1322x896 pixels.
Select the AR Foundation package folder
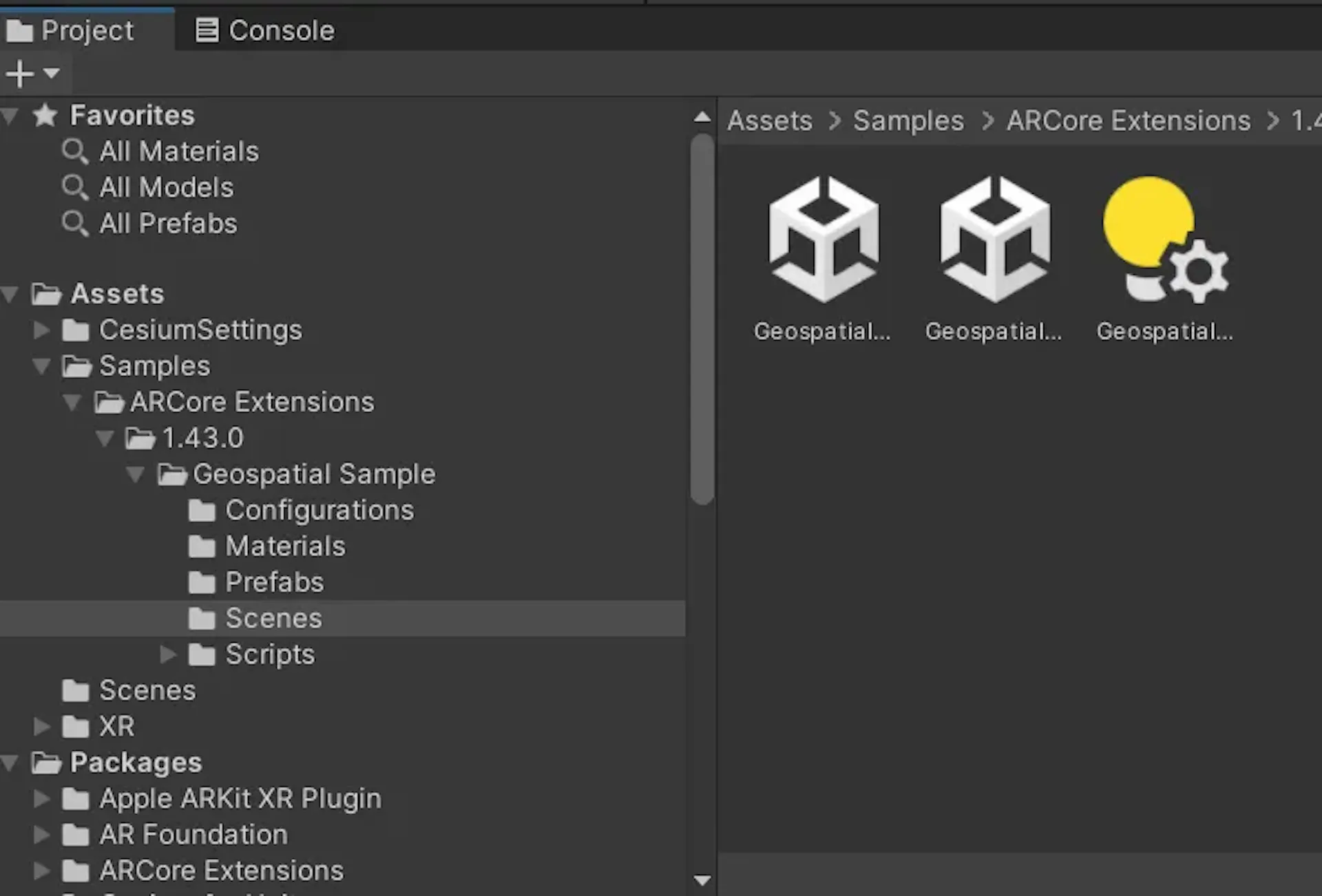point(193,834)
